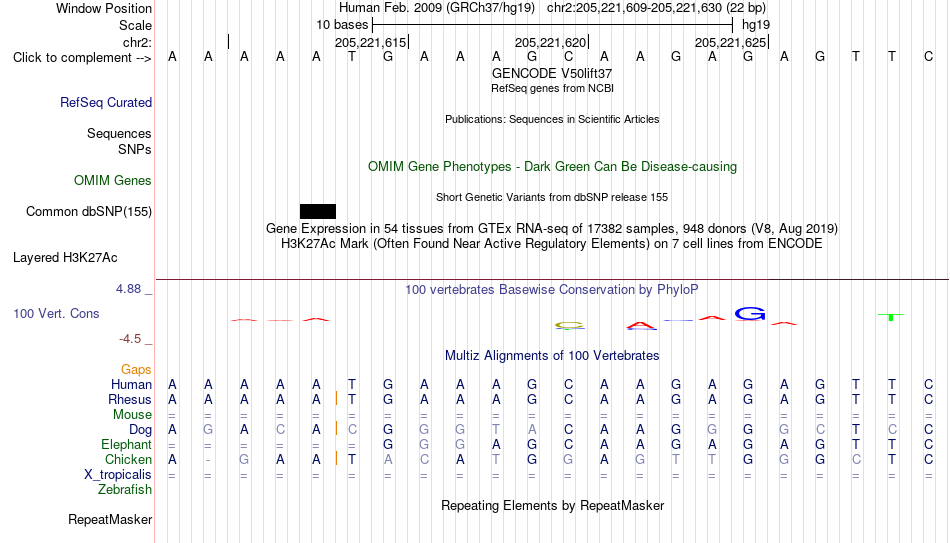Click the 4.88 PhyloP upper scale value

click(x=129, y=289)
